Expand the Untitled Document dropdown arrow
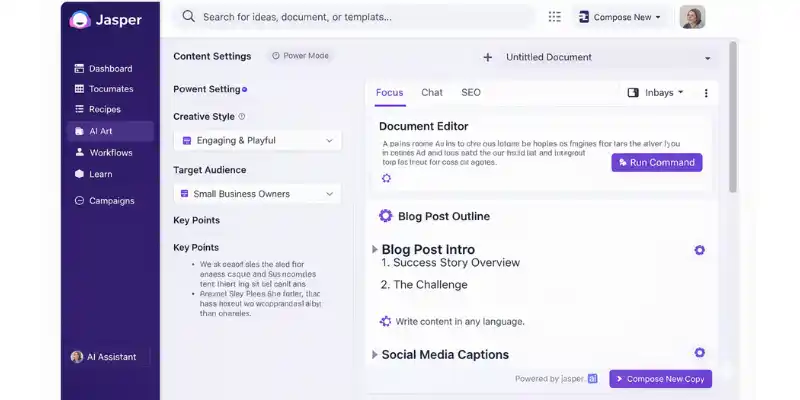The height and width of the screenshot is (400, 800). 708,58
